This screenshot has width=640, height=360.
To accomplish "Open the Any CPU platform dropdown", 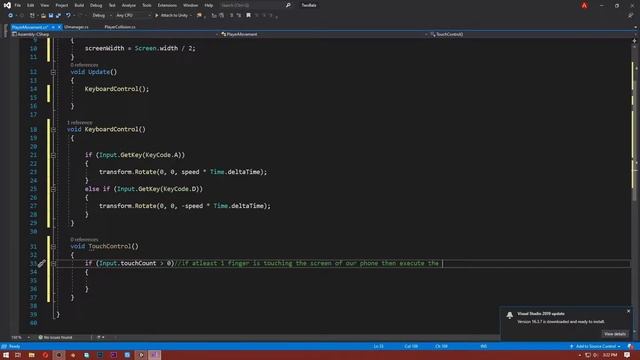I will 133,16.
